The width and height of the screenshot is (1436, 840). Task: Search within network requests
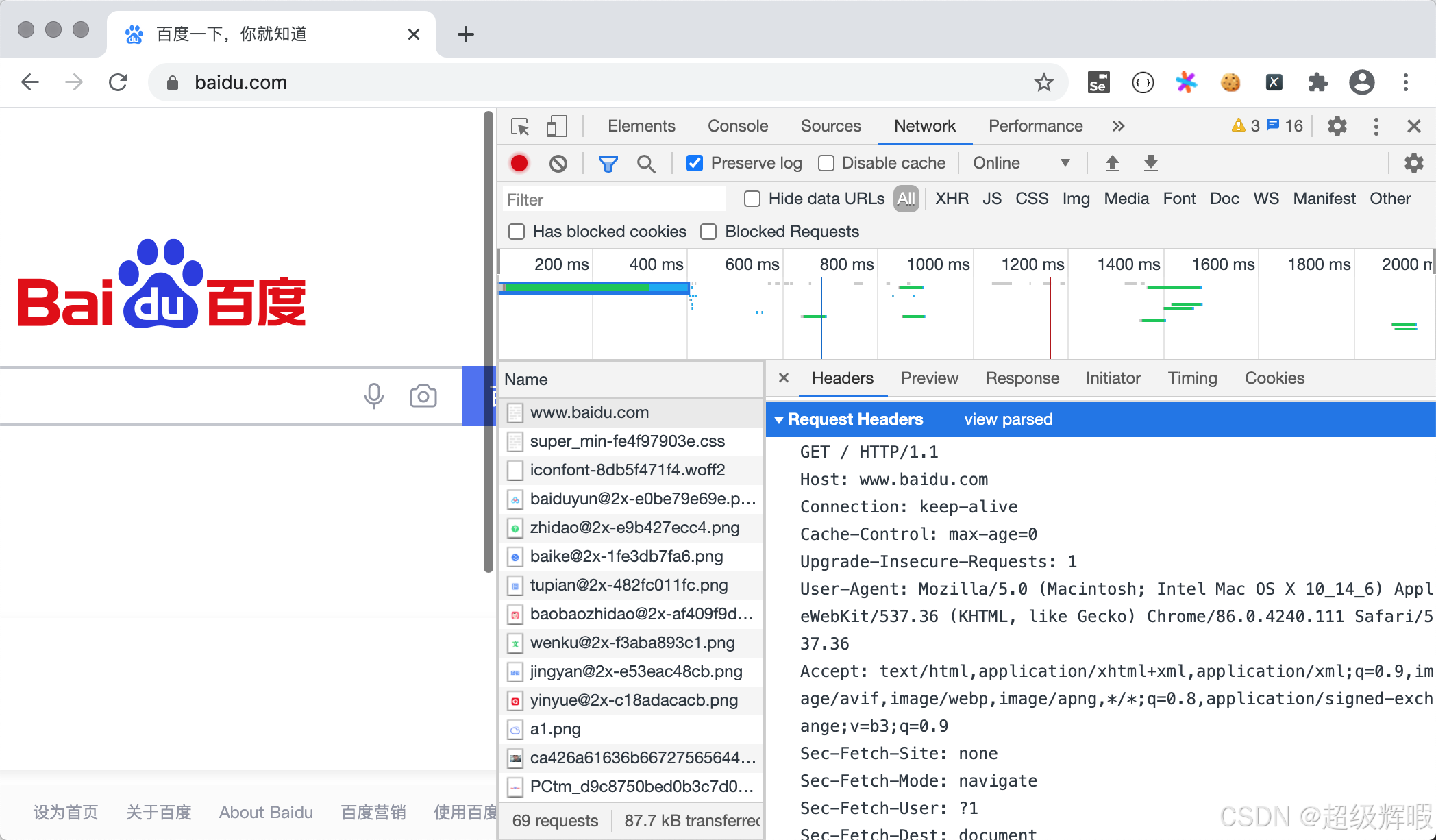point(646,163)
